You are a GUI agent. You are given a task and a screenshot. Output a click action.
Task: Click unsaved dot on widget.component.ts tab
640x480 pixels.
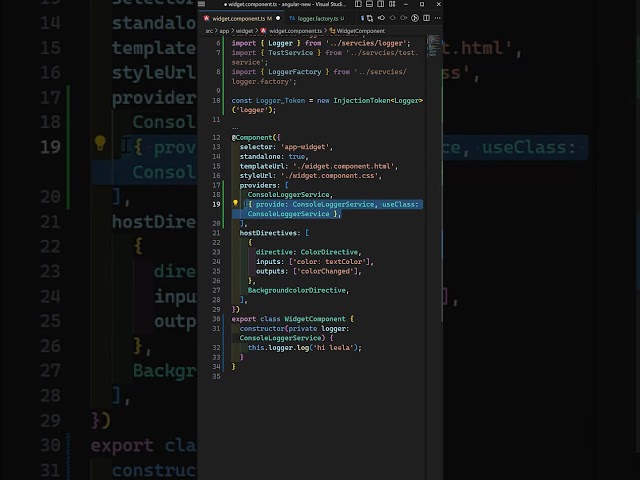(278, 18)
